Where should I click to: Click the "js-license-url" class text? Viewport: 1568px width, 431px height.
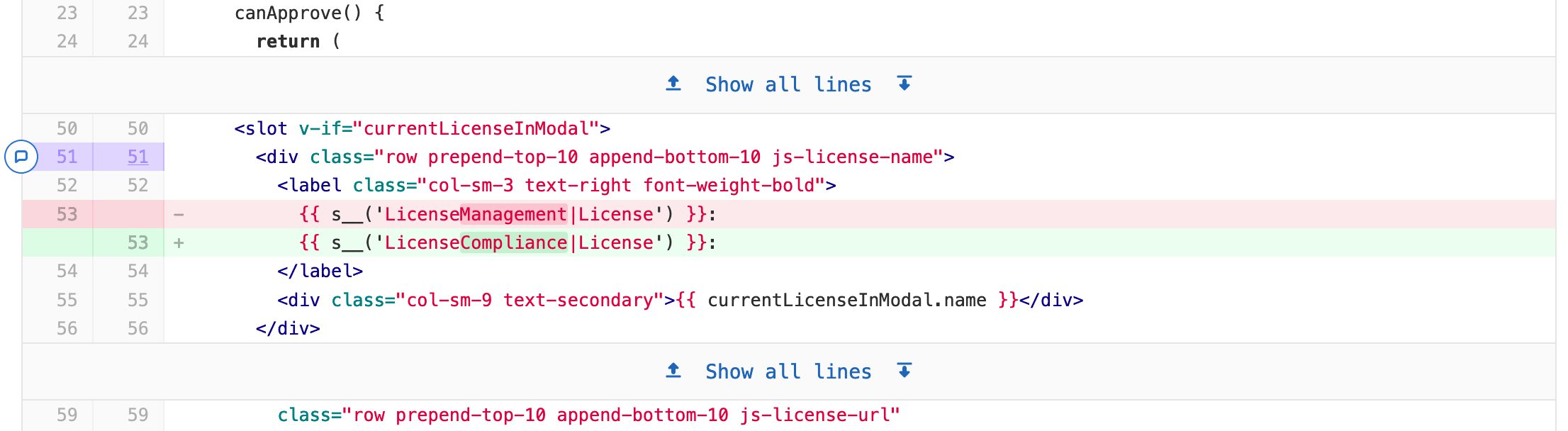pyautogui.click(x=819, y=415)
